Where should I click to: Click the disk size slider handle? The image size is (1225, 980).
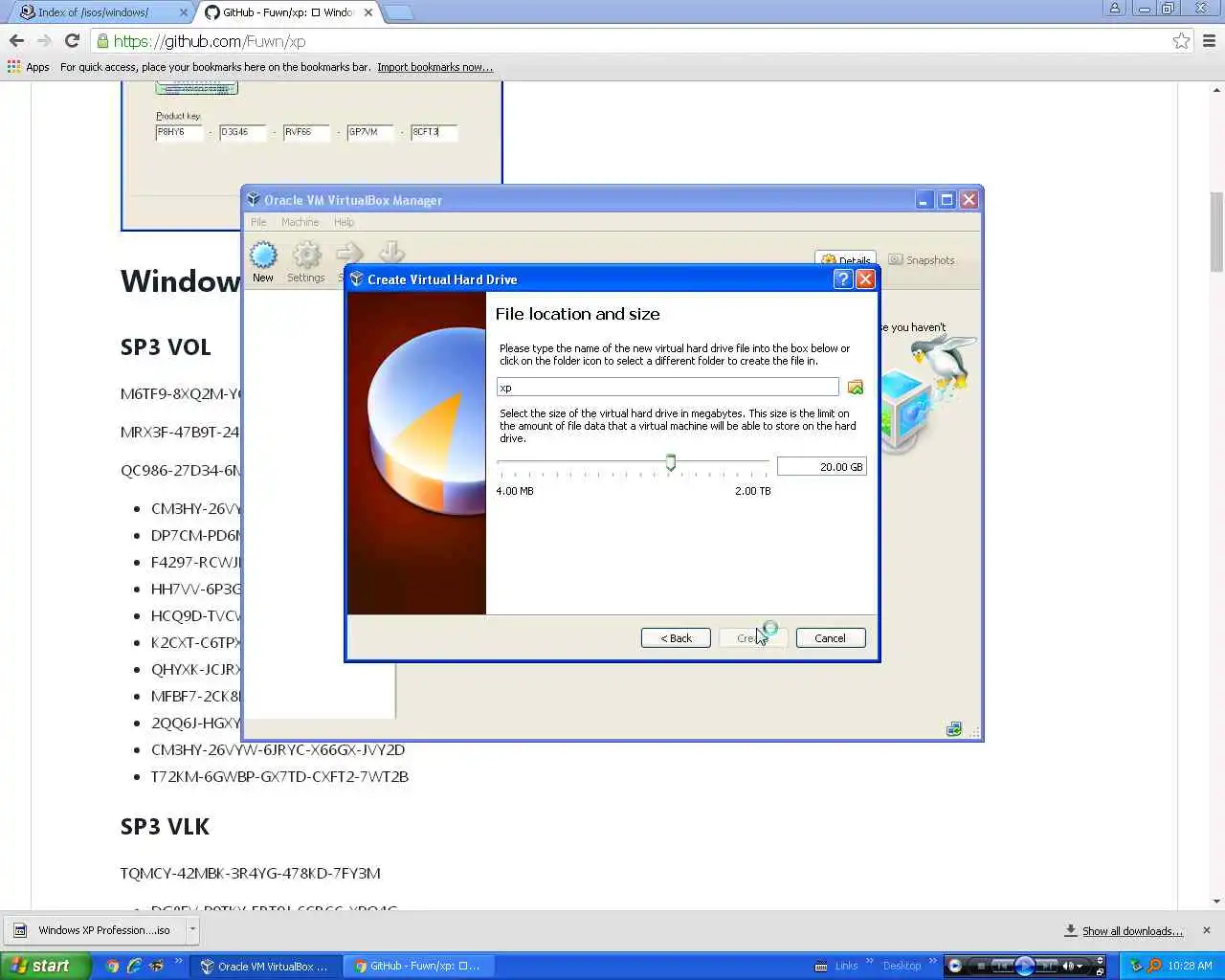tap(671, 463)
